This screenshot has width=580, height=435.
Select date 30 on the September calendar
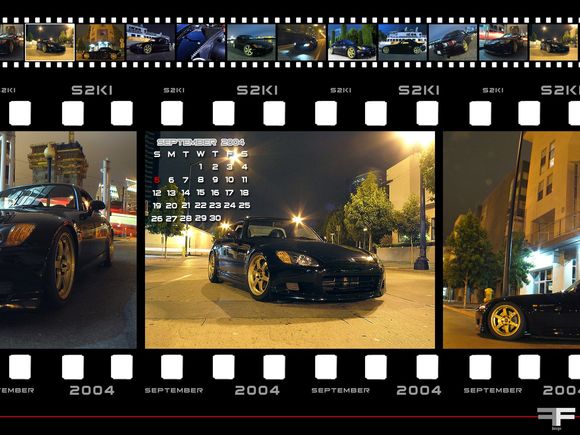click(x=215, y=218)
